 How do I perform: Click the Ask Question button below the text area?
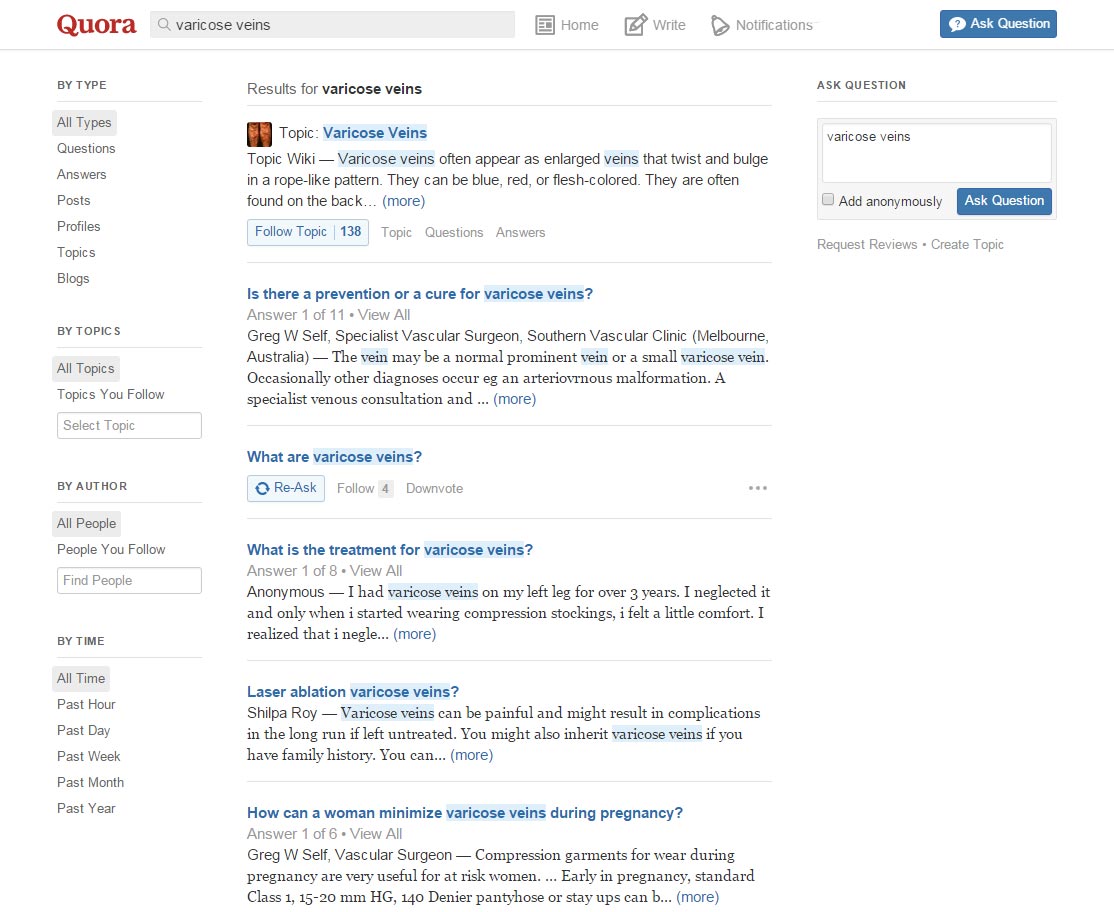coord(1004,201)
